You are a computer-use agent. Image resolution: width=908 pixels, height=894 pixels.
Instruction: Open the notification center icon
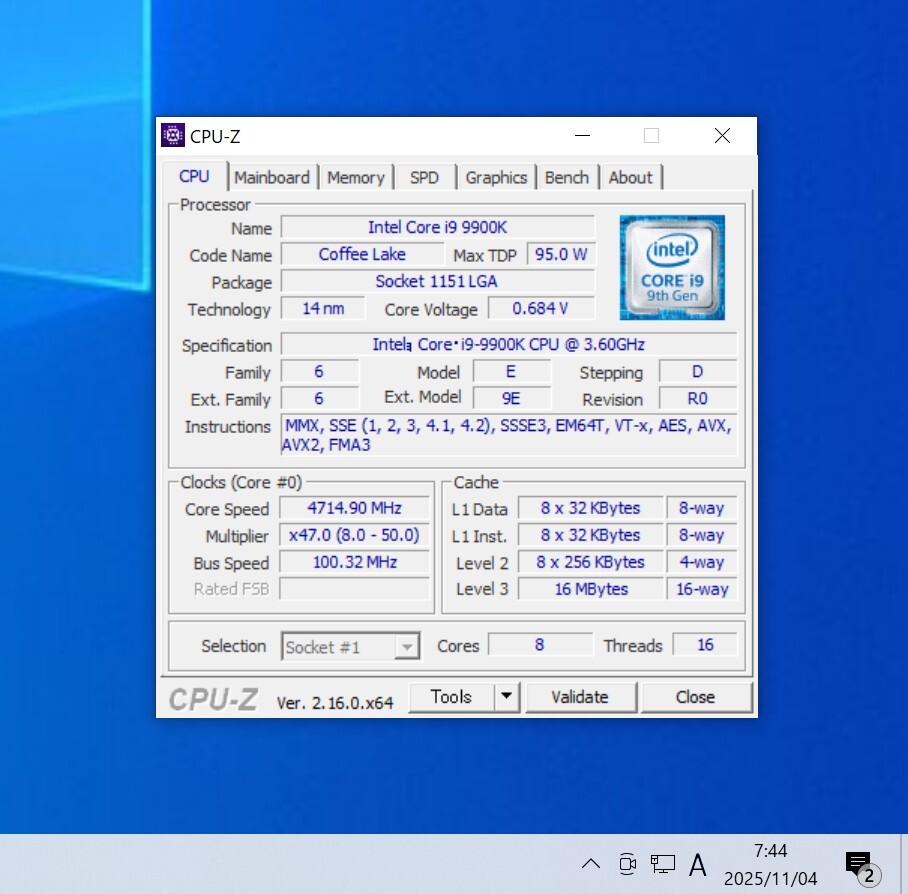coord(859,865)
